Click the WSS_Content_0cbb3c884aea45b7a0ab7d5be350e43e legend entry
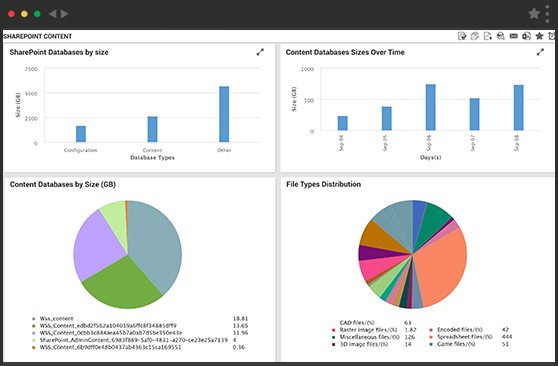The image size is (558, 366). click(x=111, y=333)
